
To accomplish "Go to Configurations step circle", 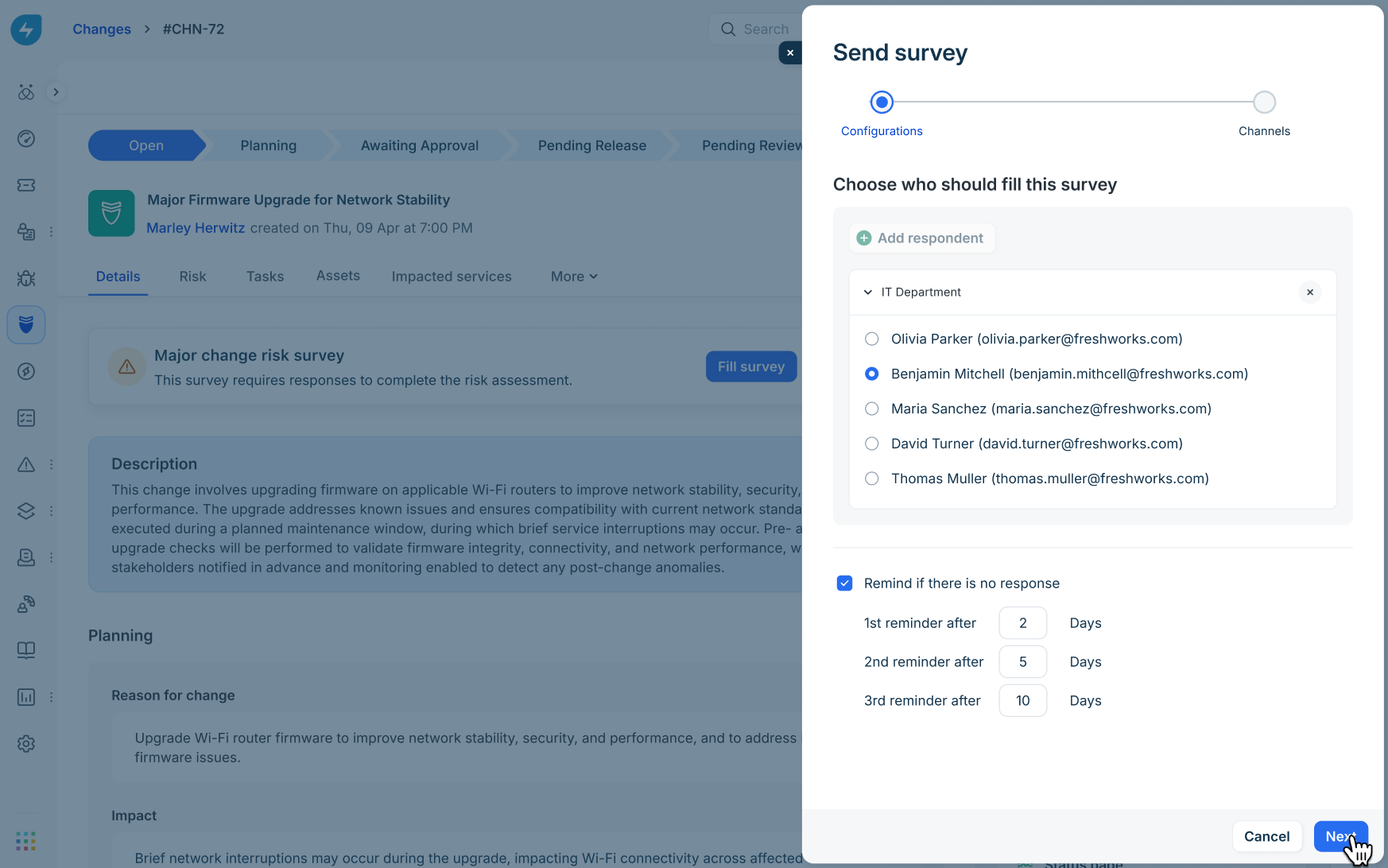I will tap(882, 103).
